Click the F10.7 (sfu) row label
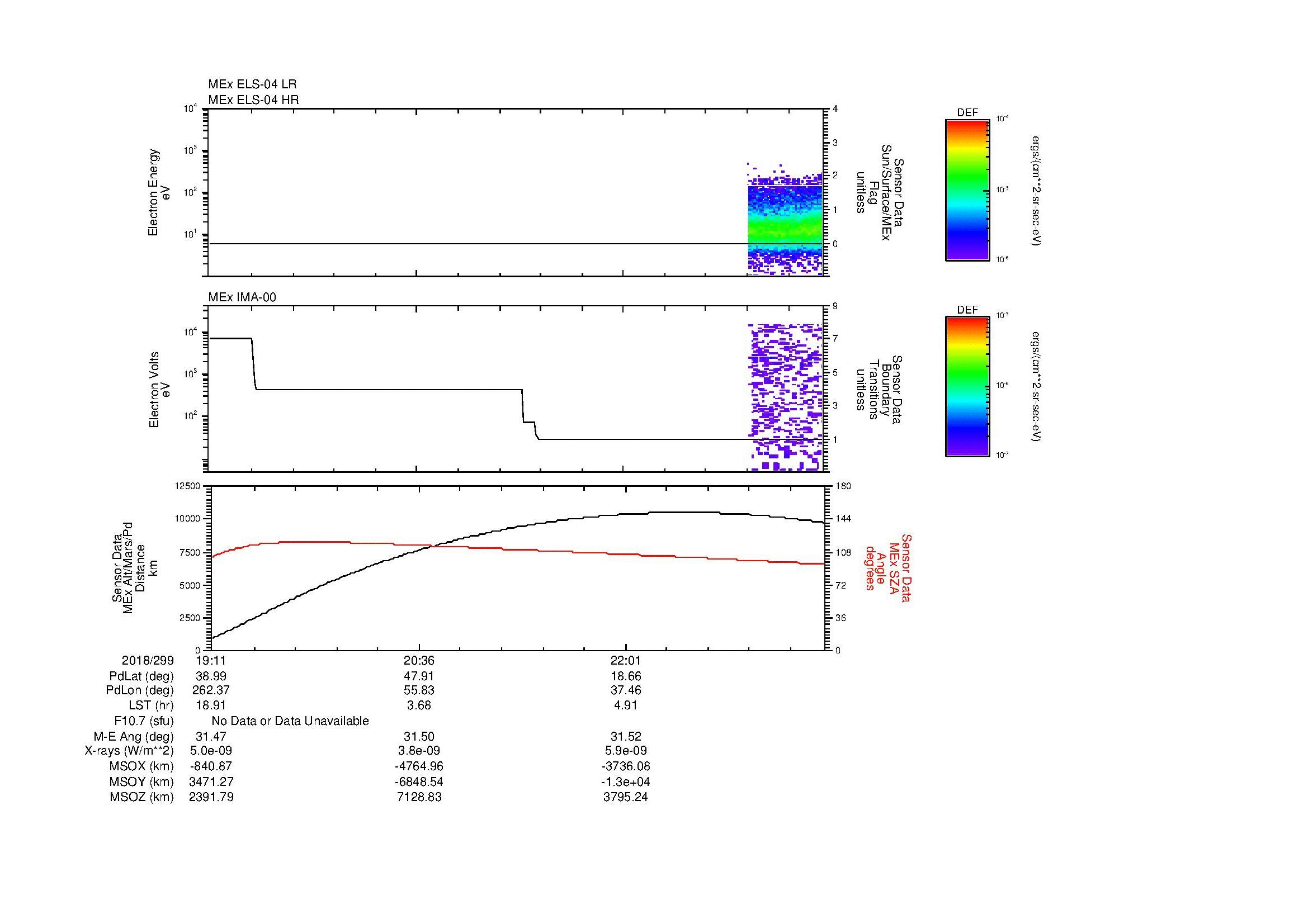 [x=144, y=721]
